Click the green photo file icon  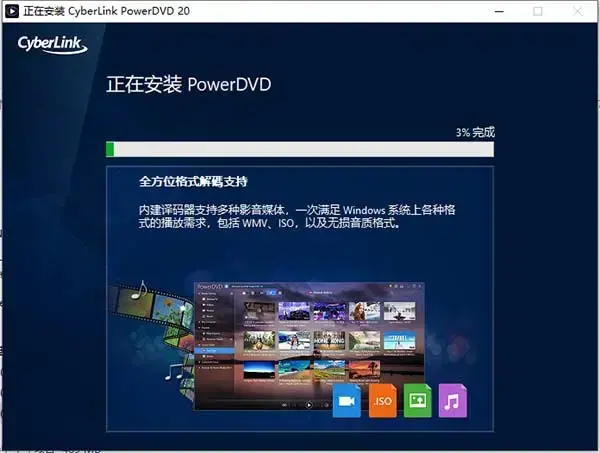417,401
